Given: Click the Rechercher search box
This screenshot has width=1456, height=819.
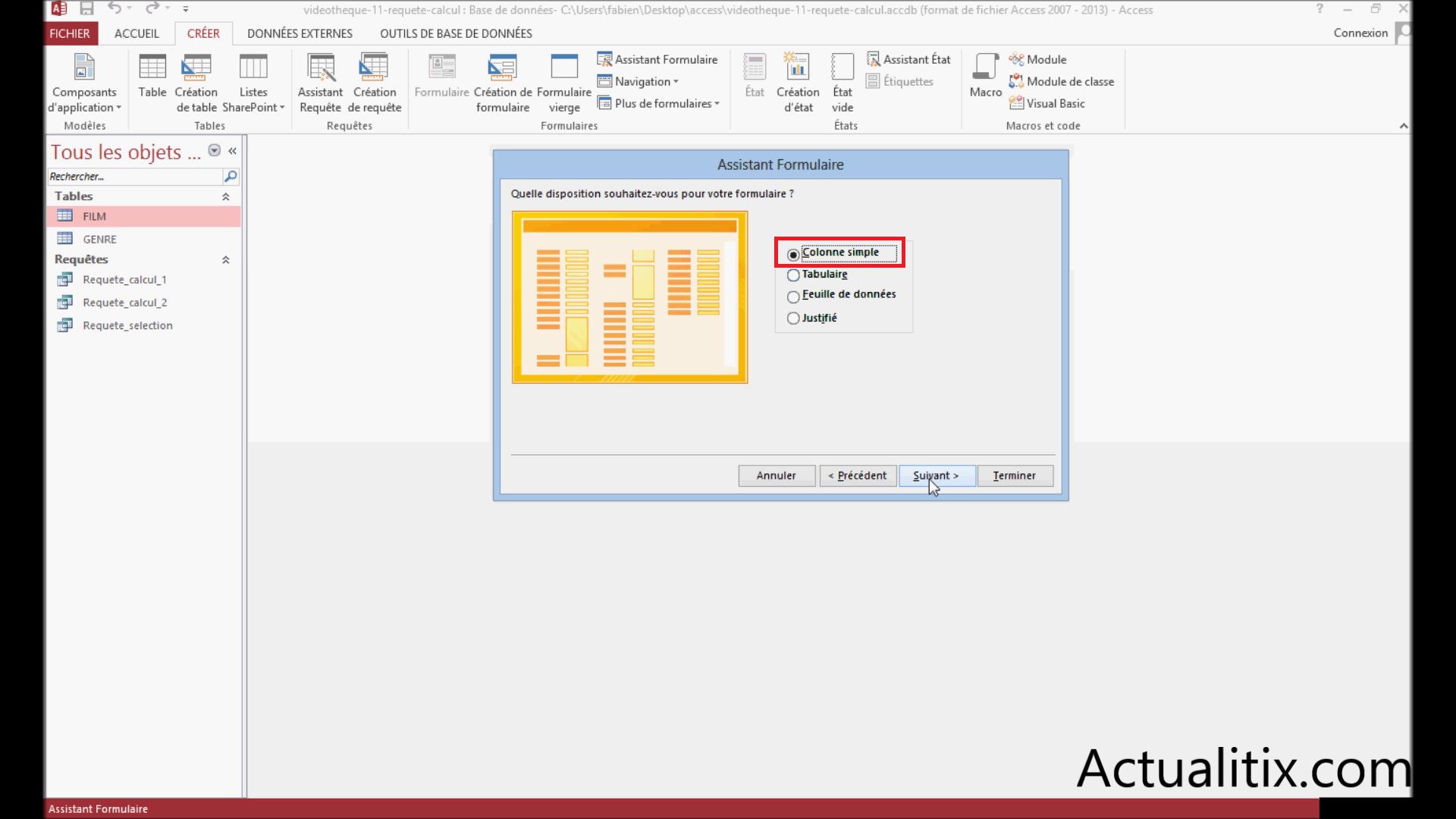Looking at the screenshot, I should [x=133, y=177].
